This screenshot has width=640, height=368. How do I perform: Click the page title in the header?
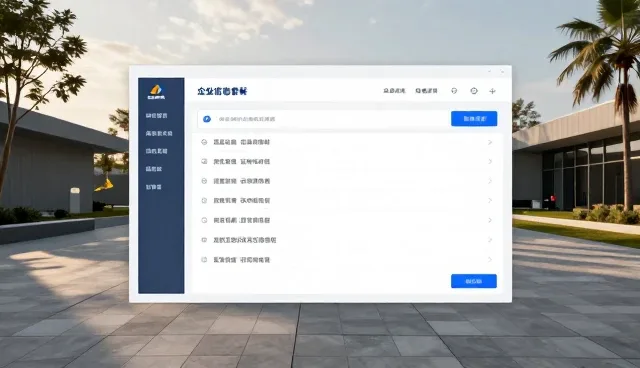222,91
